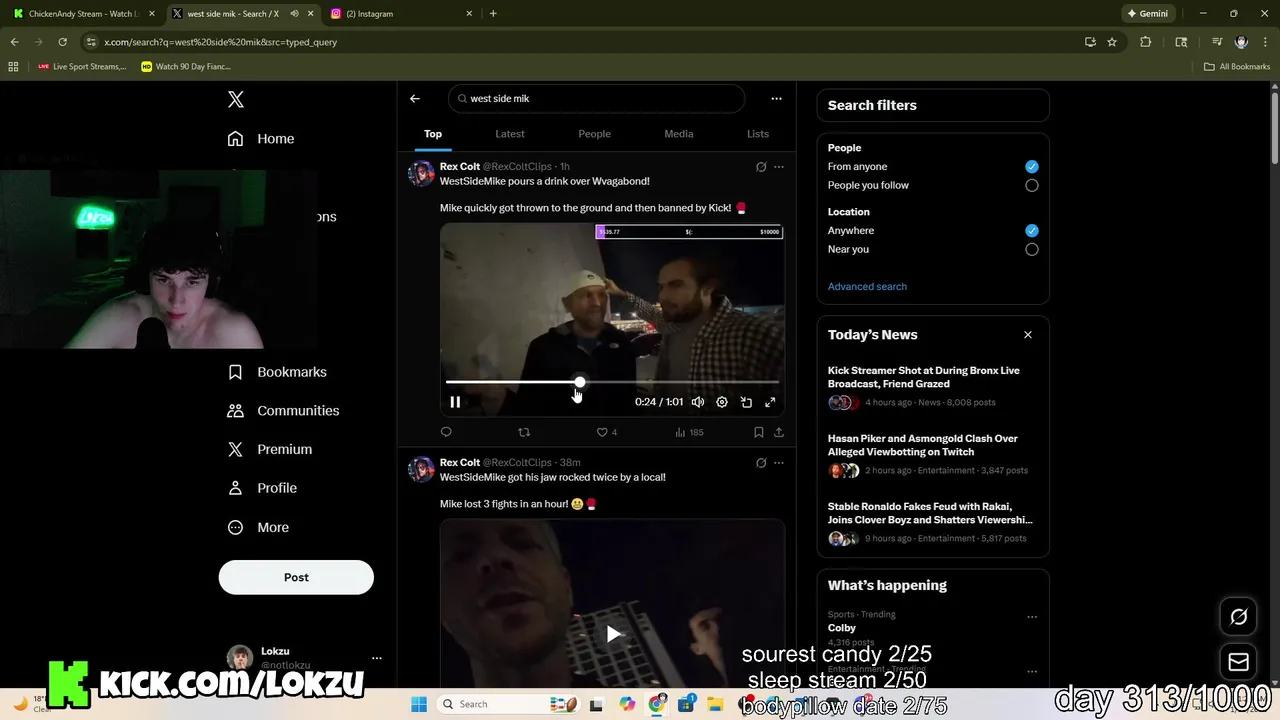
Task: Open a new browser tab
Action: pos(493,14)
